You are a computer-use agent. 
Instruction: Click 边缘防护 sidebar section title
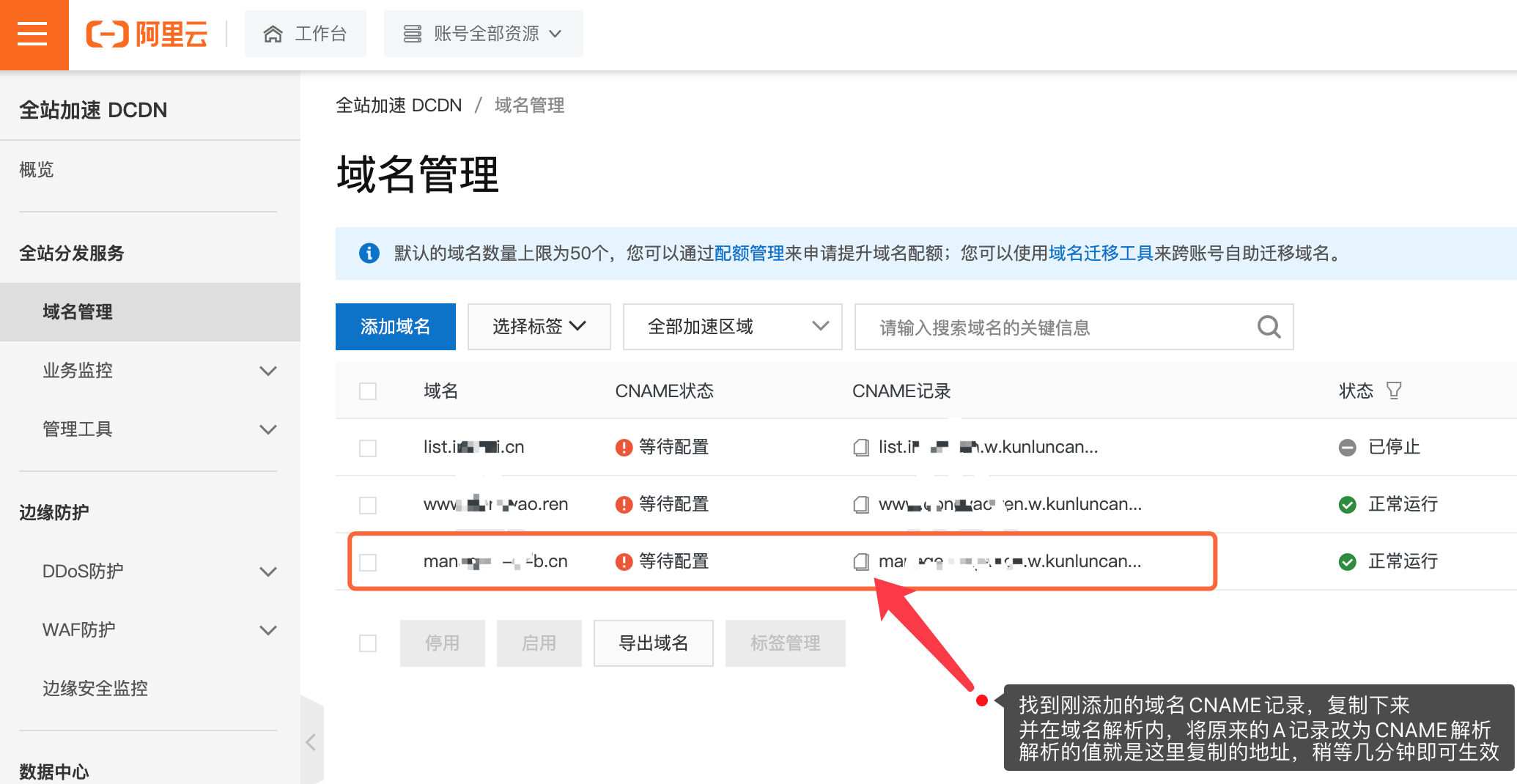(x=54, y=512)
